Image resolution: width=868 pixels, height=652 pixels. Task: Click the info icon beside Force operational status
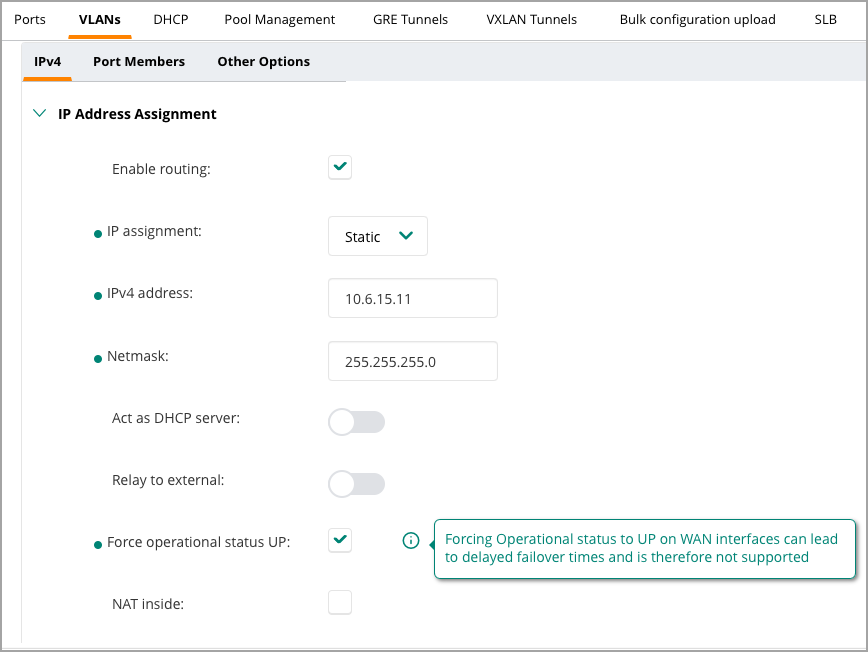[411, 540]
